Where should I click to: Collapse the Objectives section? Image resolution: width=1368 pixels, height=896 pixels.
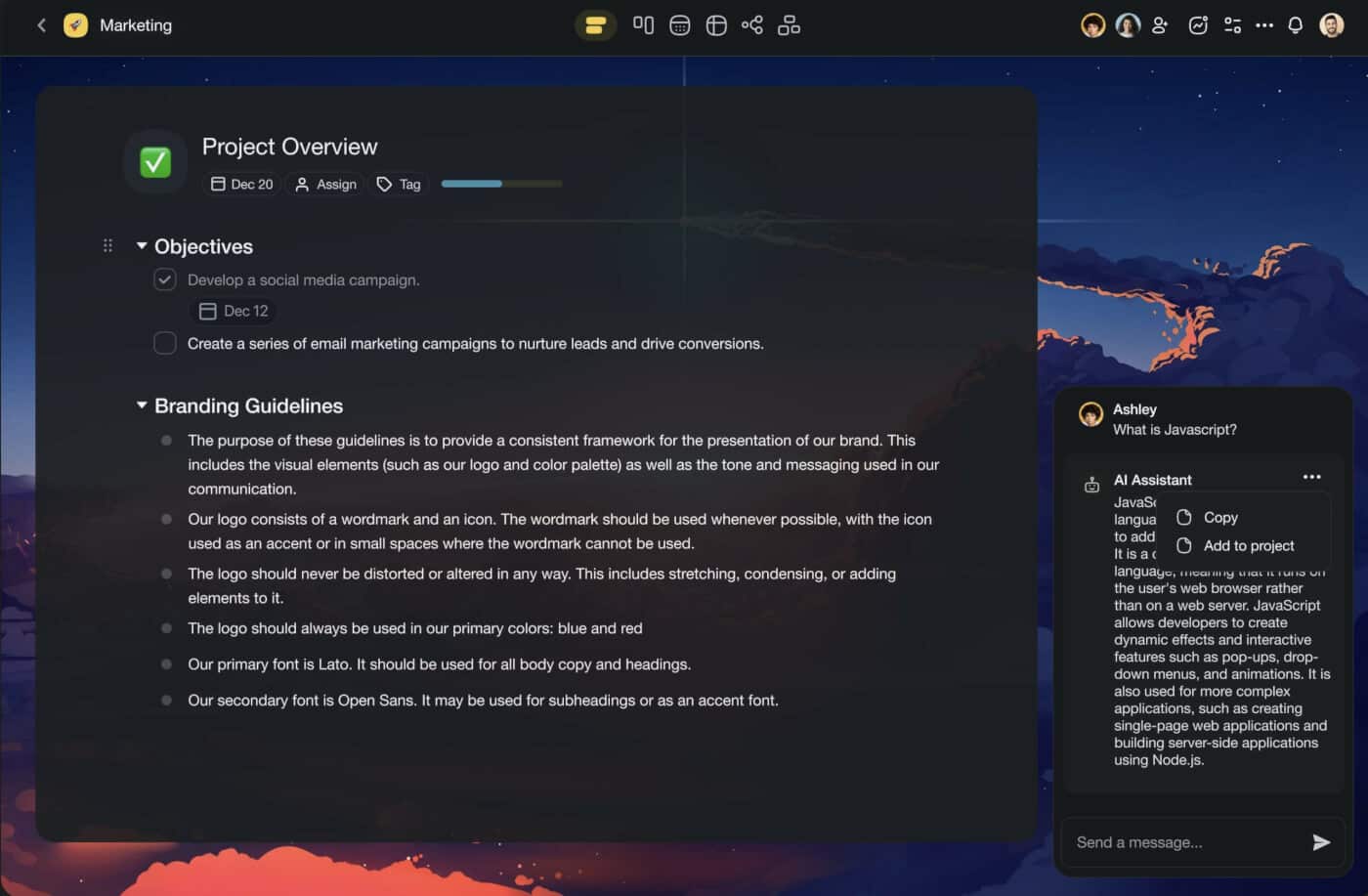141,246
